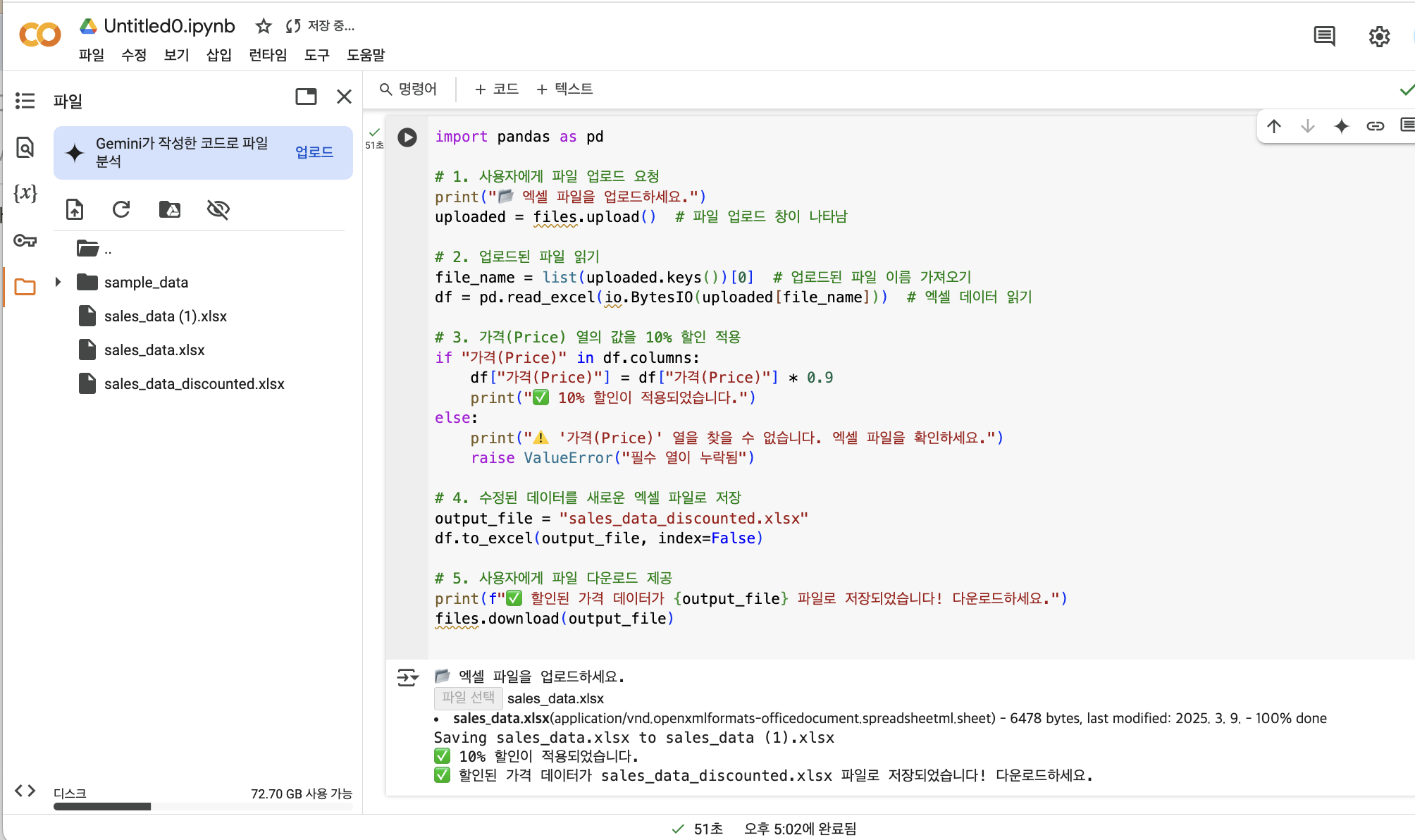Open the secrets key icon panel
The image size is (1415, 840).
coord(25,241)
